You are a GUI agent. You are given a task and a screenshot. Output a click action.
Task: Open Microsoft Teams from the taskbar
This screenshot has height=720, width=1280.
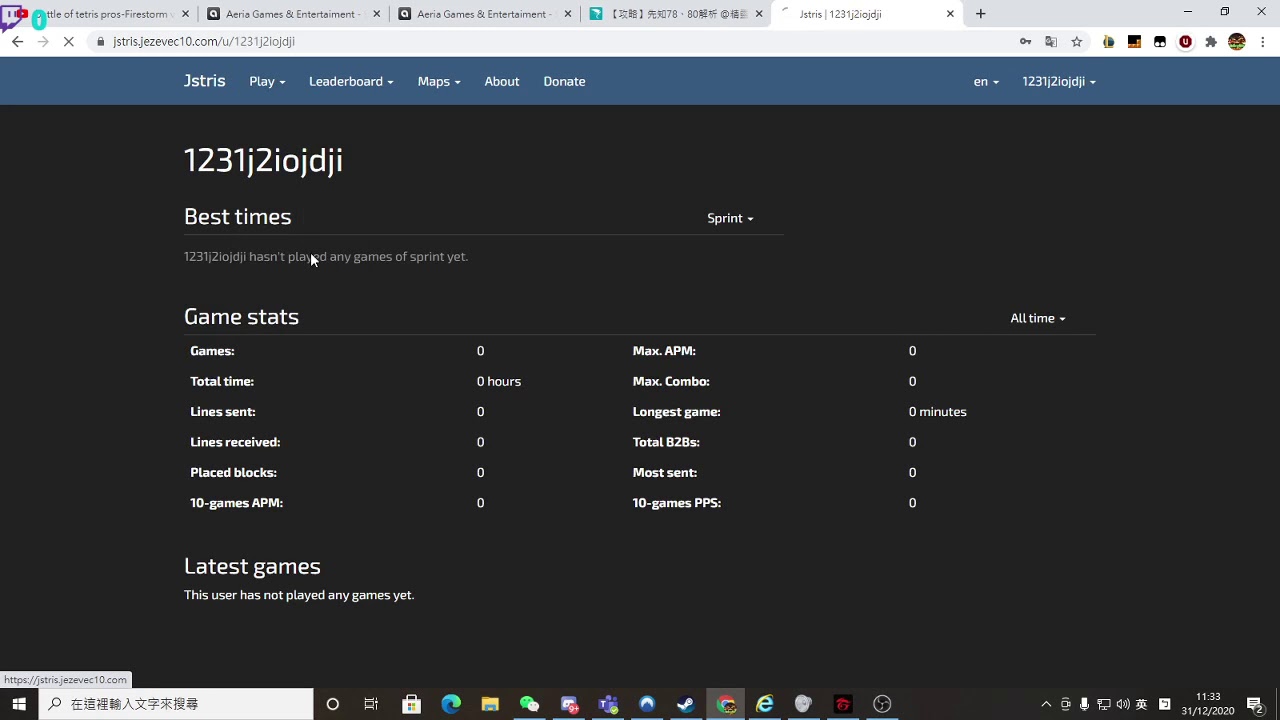tap(608, 704)
